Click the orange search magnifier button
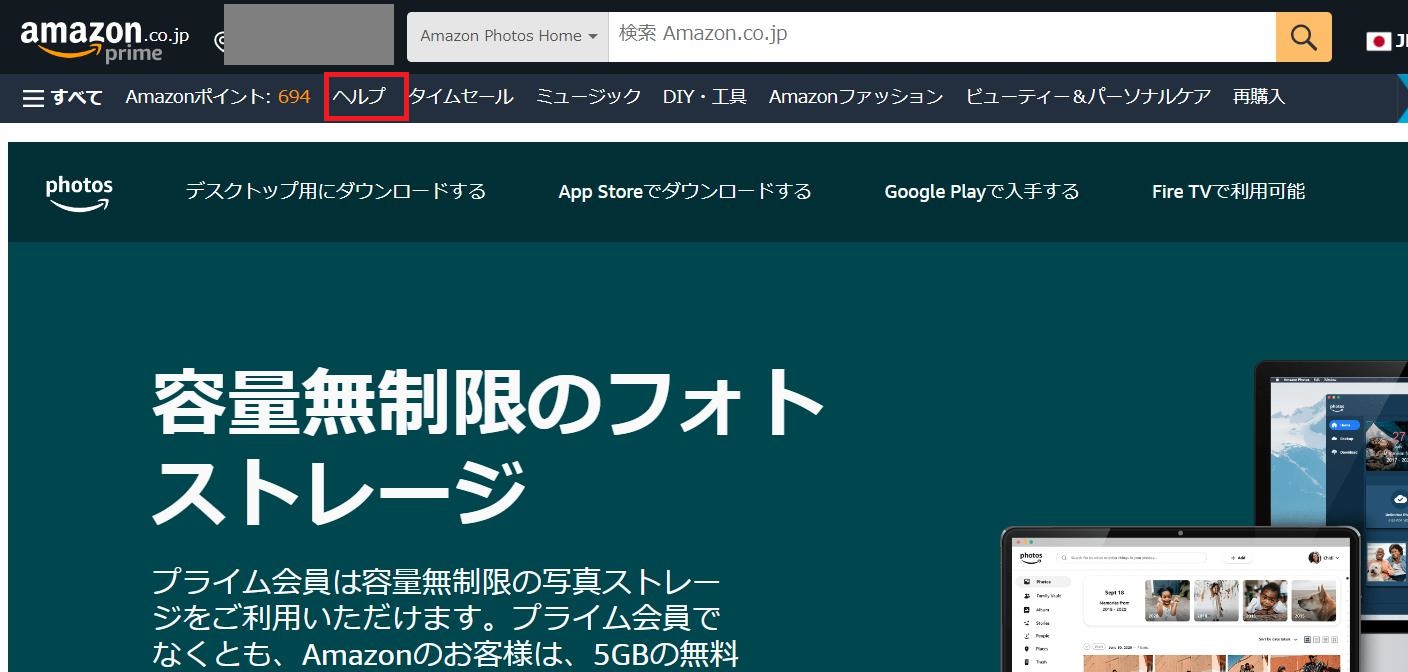 tap(1303, 37)
